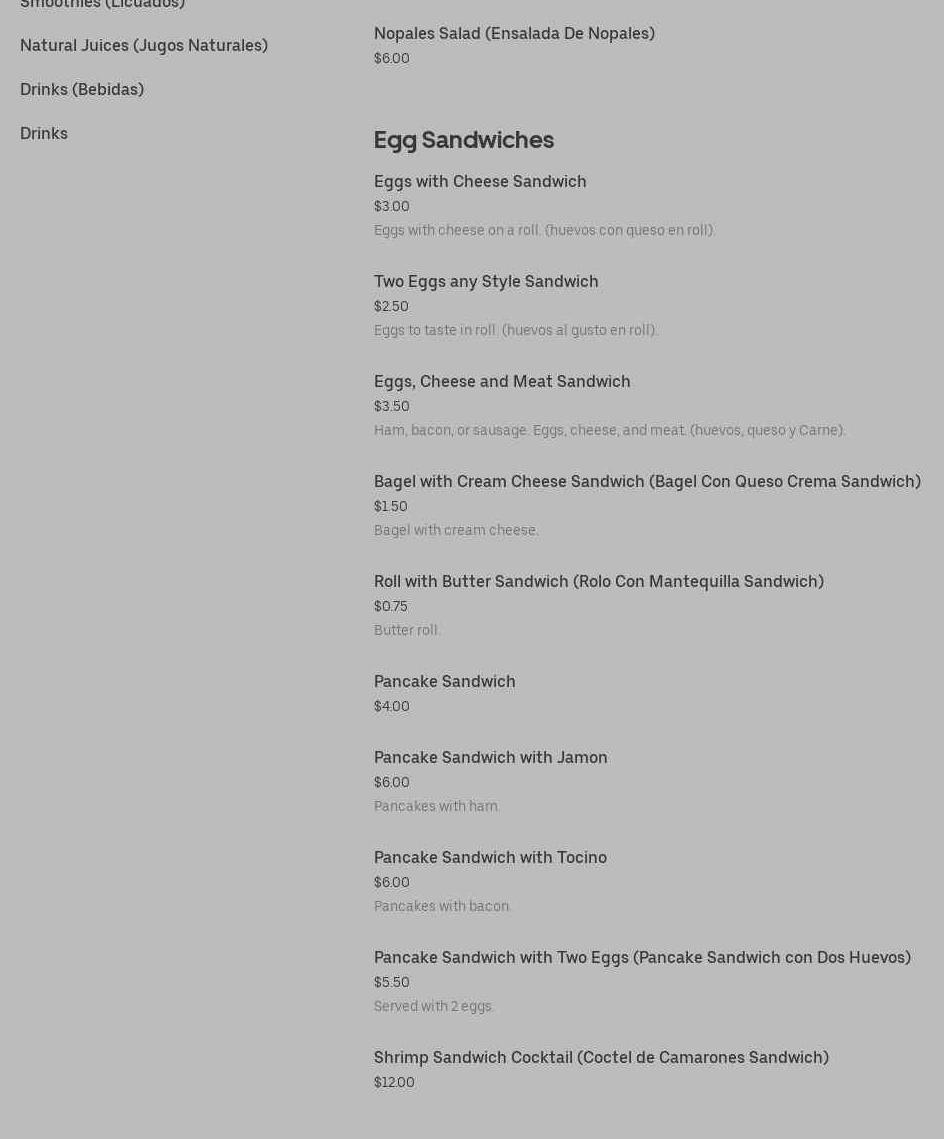
Task: Select Pancake Sandwich with Jamon
Action: 491,757
